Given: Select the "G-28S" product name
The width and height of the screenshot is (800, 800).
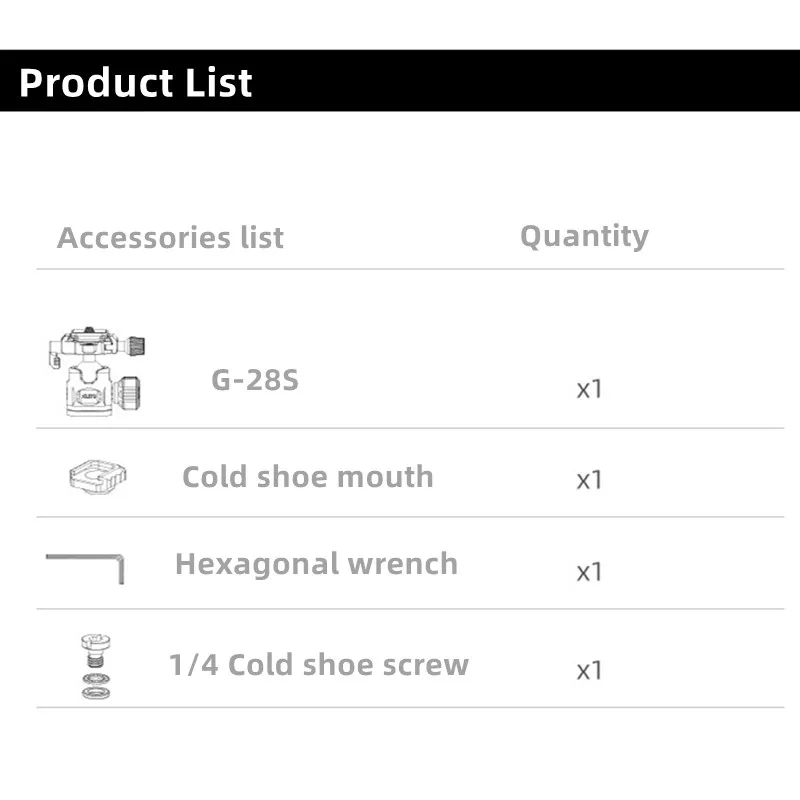Looking at the screenshot, I should click(x=255, y=380).
